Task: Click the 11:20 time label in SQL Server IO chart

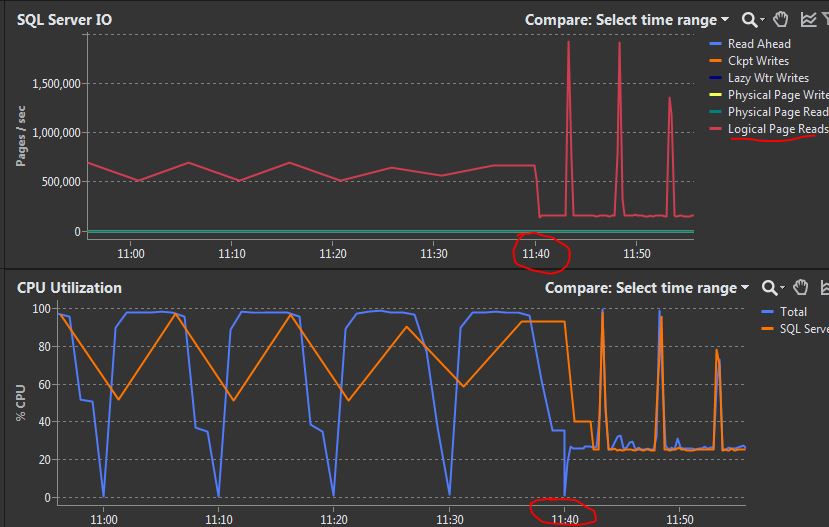Action: click(333, 254)
